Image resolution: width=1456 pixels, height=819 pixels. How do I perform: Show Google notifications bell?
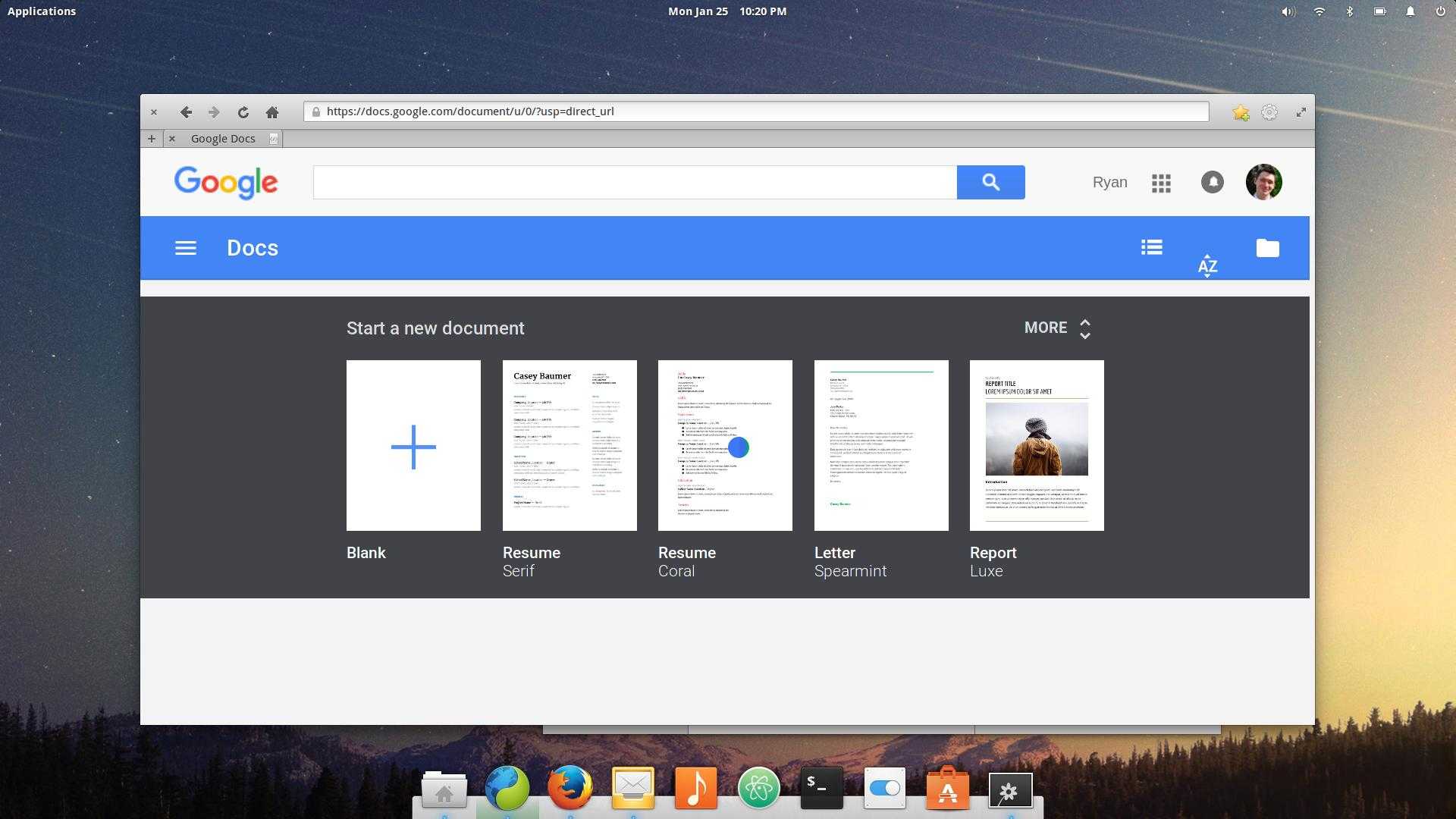(x=1212, y=182)
